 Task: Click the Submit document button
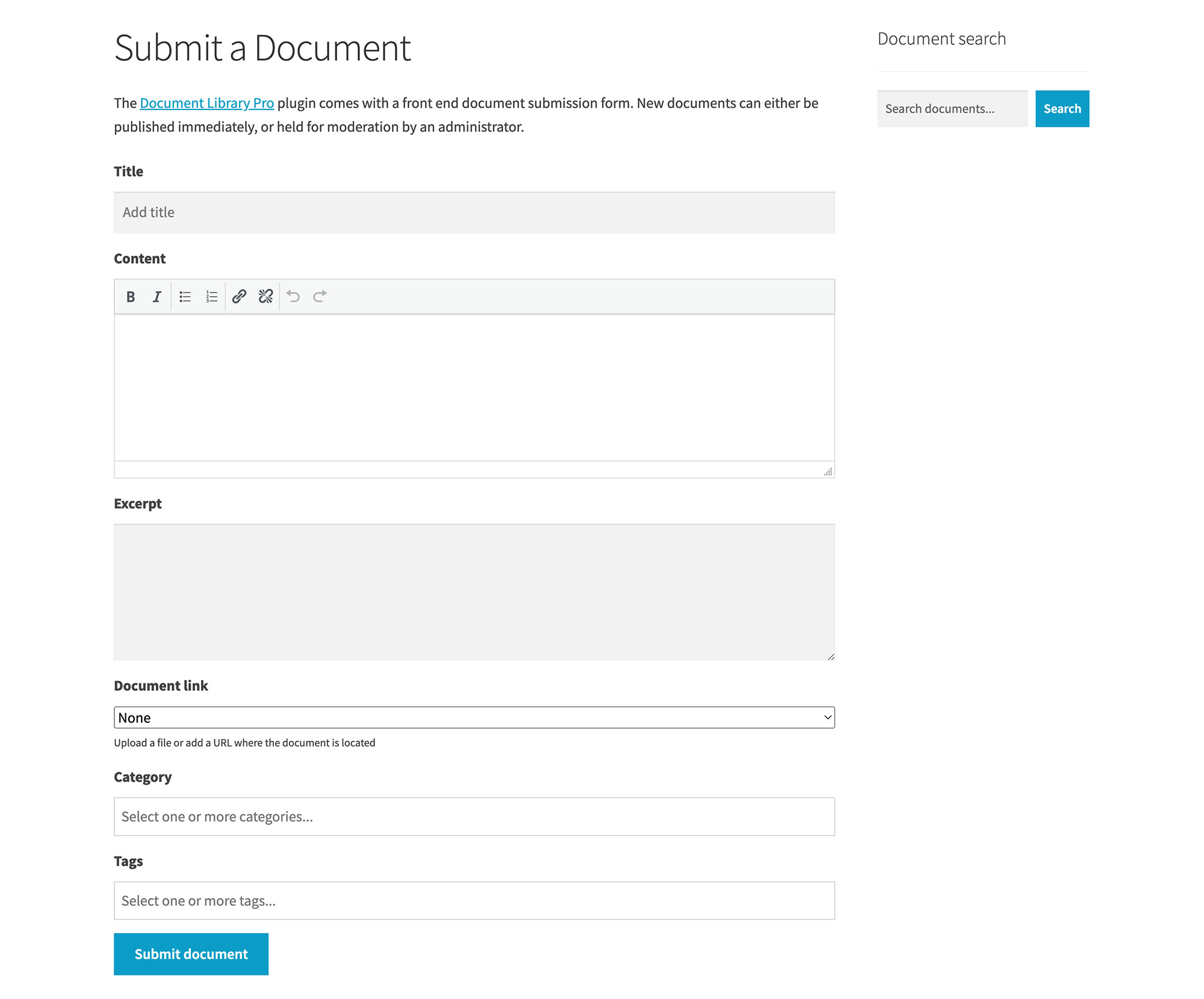point(191,954)
